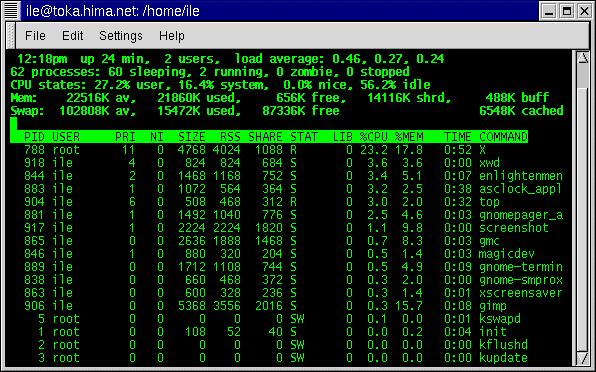Click the scrollbar up arrow
The image size is (596, 372).
(583, 58)
